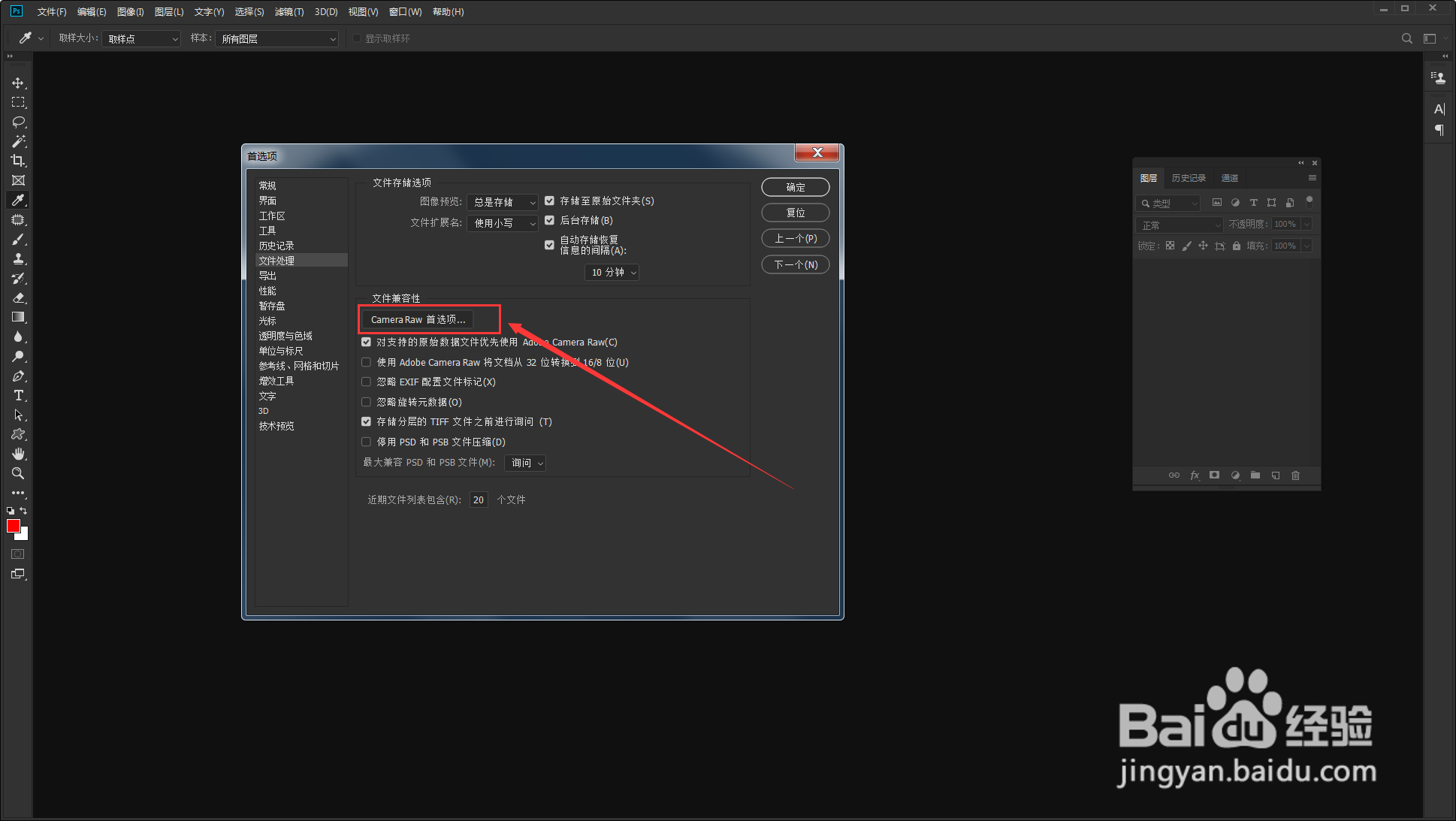Screen dimensions: 1456x821
Task: Select the Lasso tool
Action: click(x=18, y=122)
